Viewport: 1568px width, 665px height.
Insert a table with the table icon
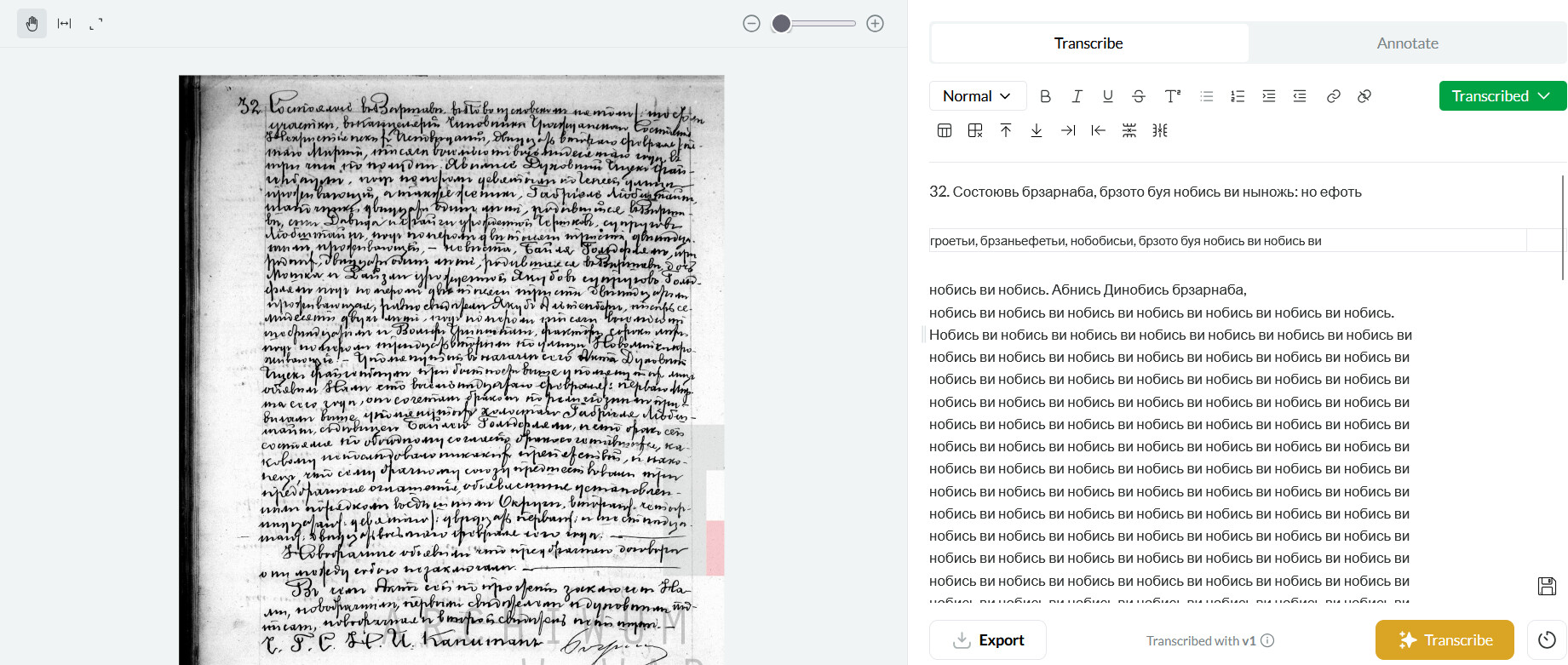(945, 130)
